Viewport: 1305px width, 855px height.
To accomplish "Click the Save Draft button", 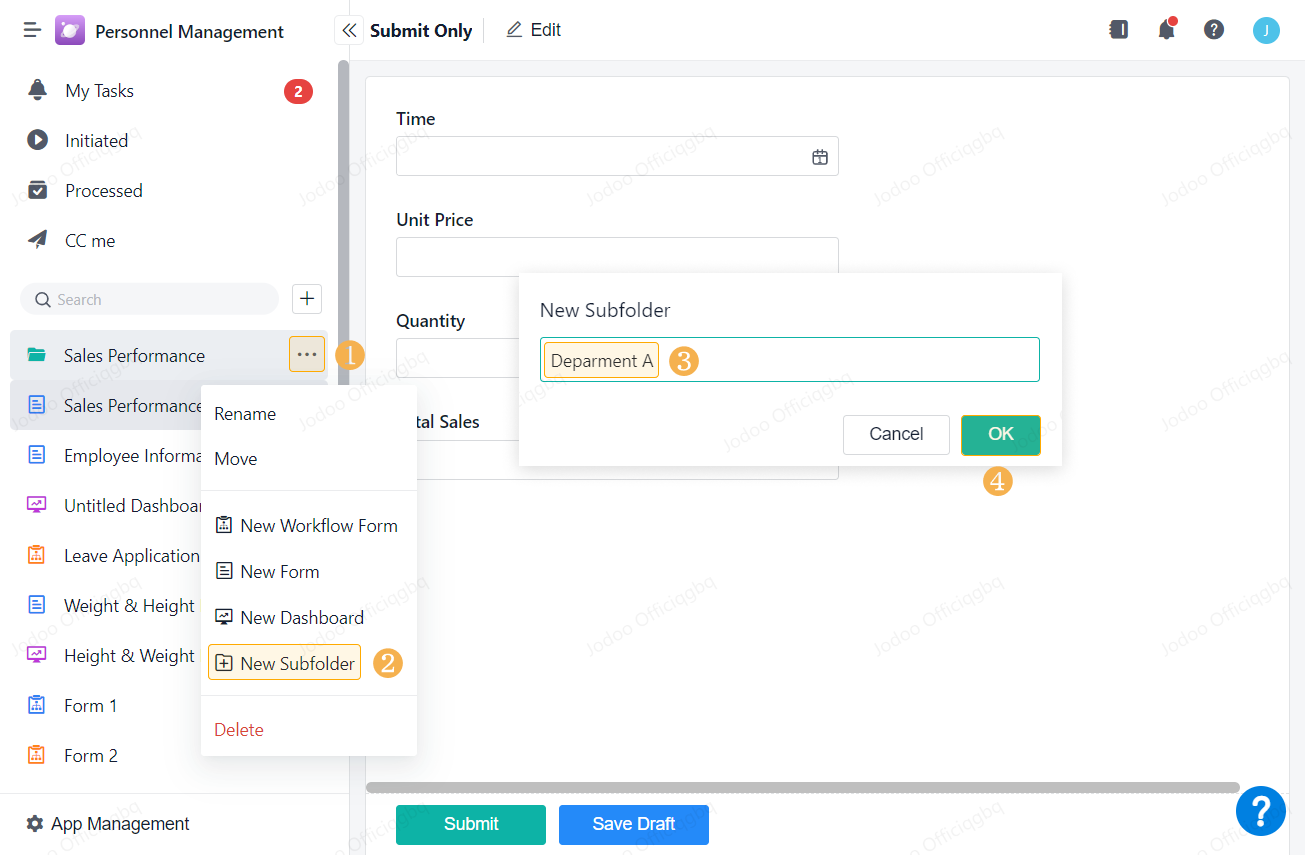I will (x=634, y=824).
